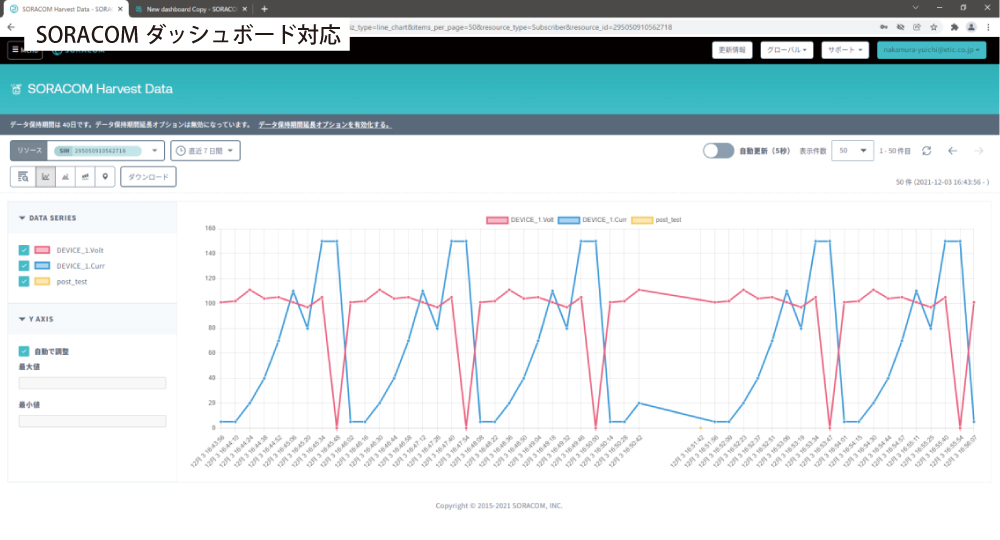Open the browser extensions puzzle icon

click(954, 27)
